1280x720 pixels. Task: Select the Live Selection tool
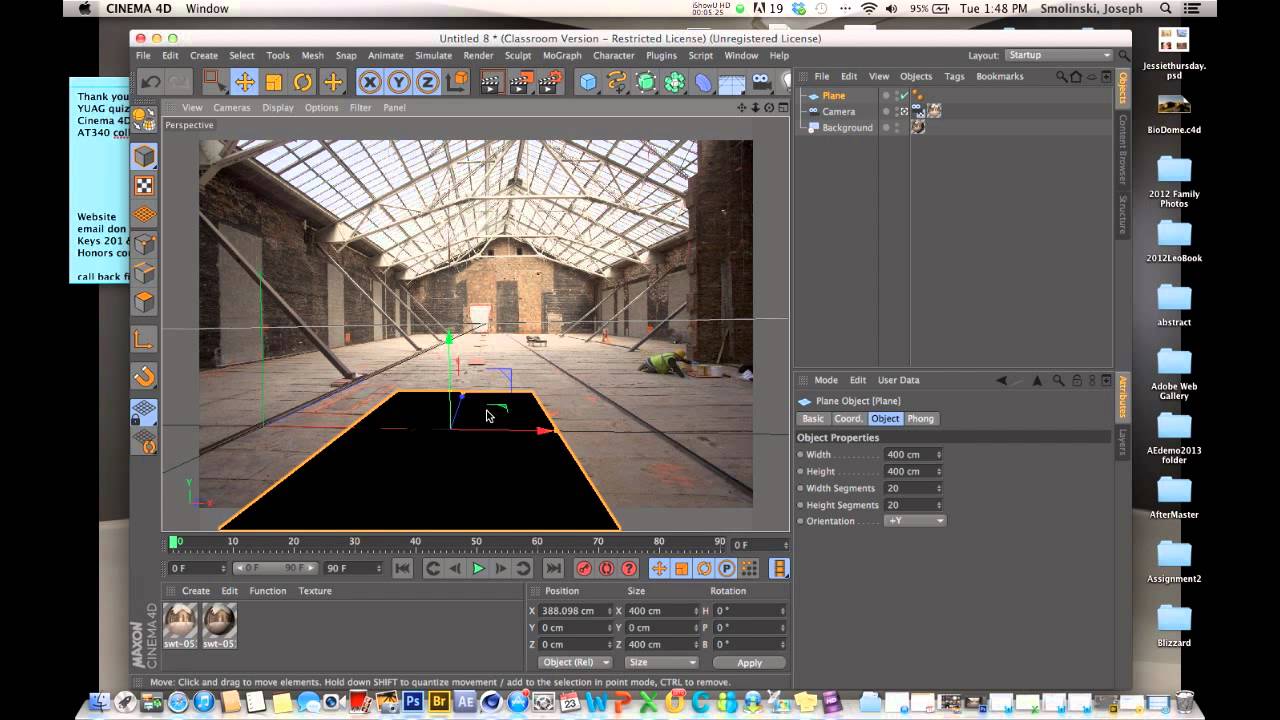pos(215,82)
